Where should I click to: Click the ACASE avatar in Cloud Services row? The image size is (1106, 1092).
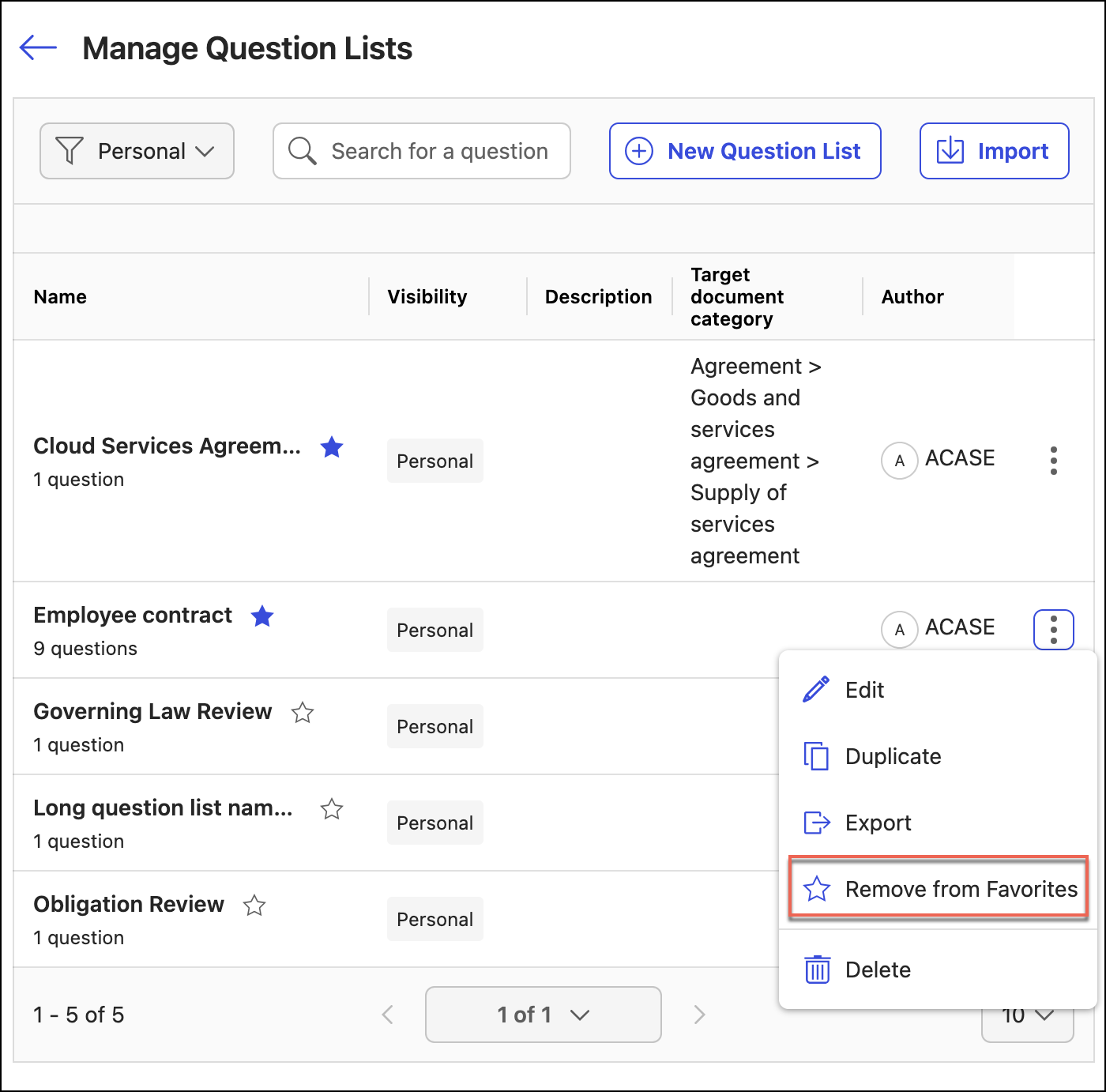pyautogui.click(x=899, y=461)
